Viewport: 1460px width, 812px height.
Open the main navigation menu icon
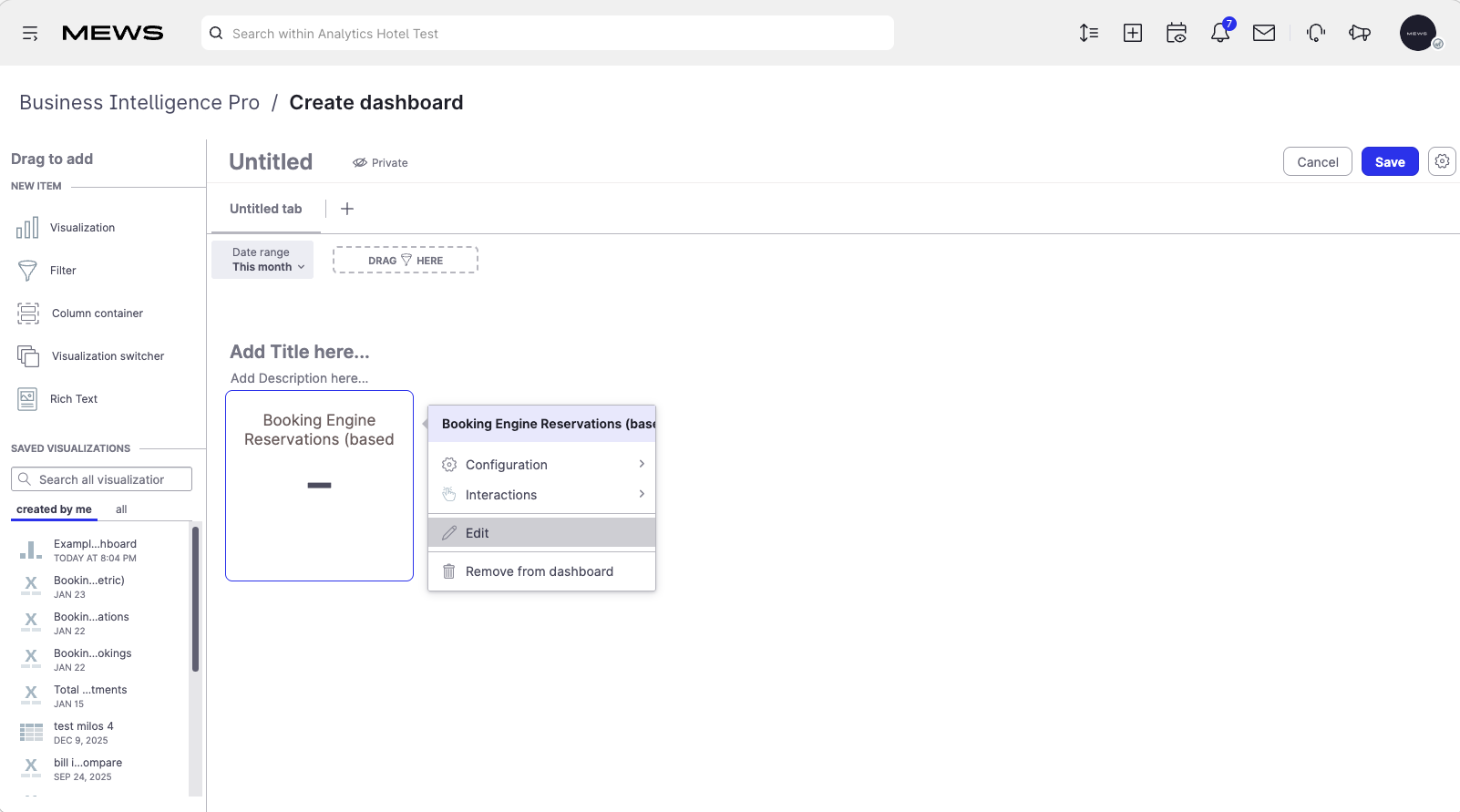(30, 34)
